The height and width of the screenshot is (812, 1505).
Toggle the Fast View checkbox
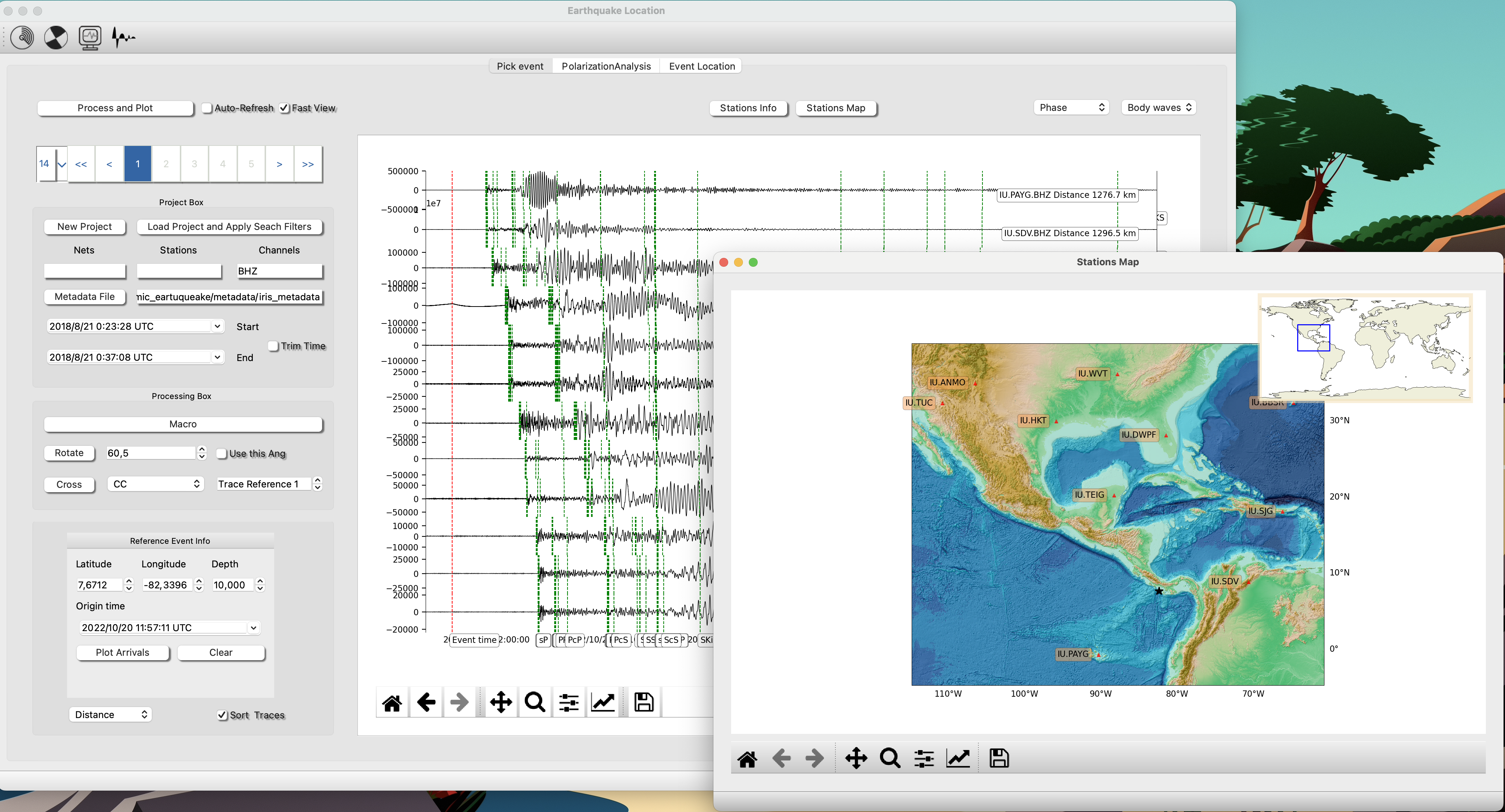[x=284, y=108]
